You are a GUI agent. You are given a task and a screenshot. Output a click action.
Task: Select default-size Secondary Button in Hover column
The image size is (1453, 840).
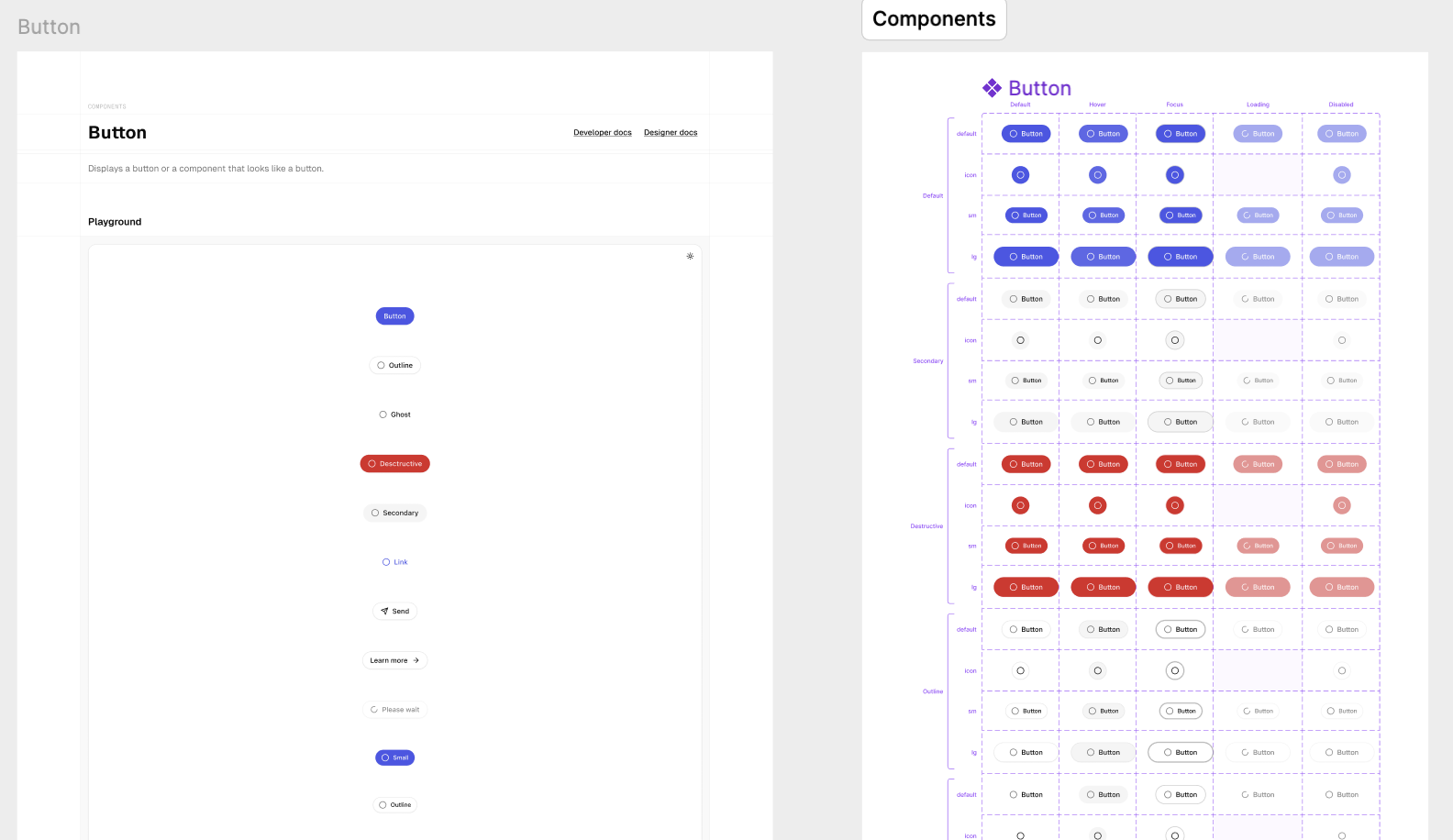pyautogui.click(x=1103, y=299)
